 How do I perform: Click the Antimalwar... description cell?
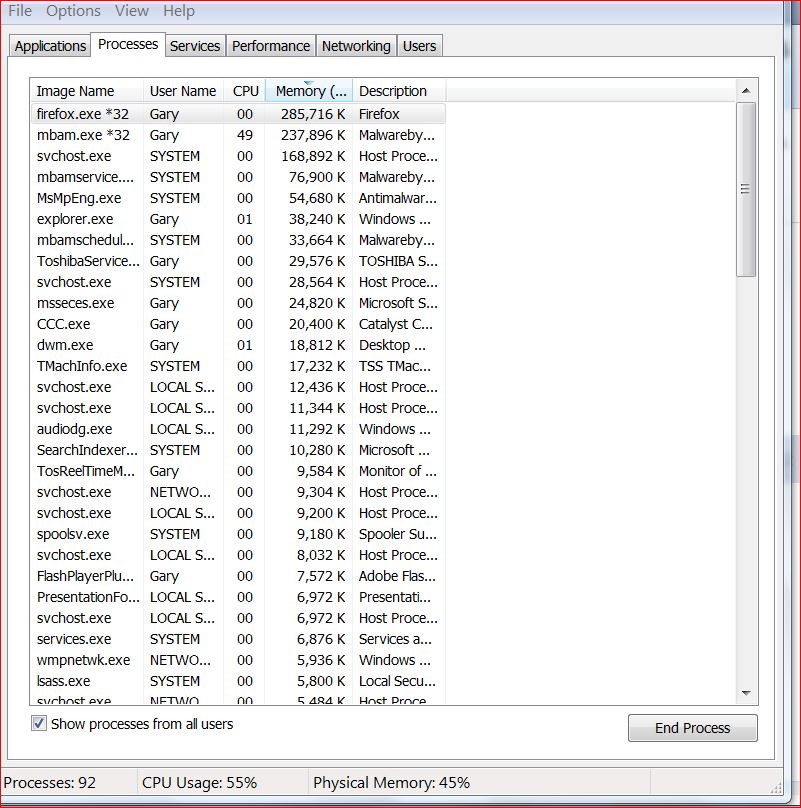pyautogui.click(x=397, y=198)
